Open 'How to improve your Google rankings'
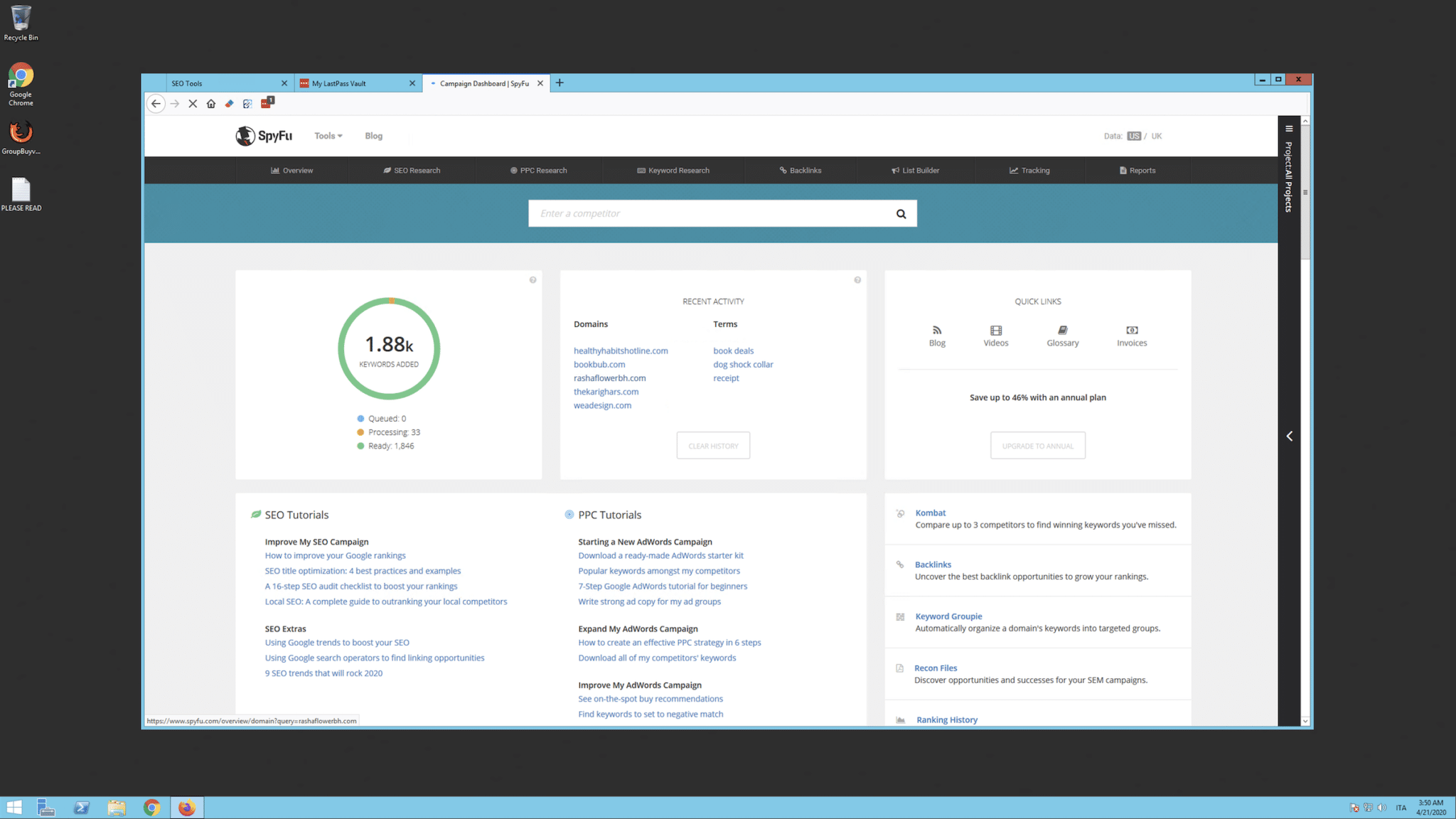The height and width of the screenshot is (819, 1456). (336, 556)
